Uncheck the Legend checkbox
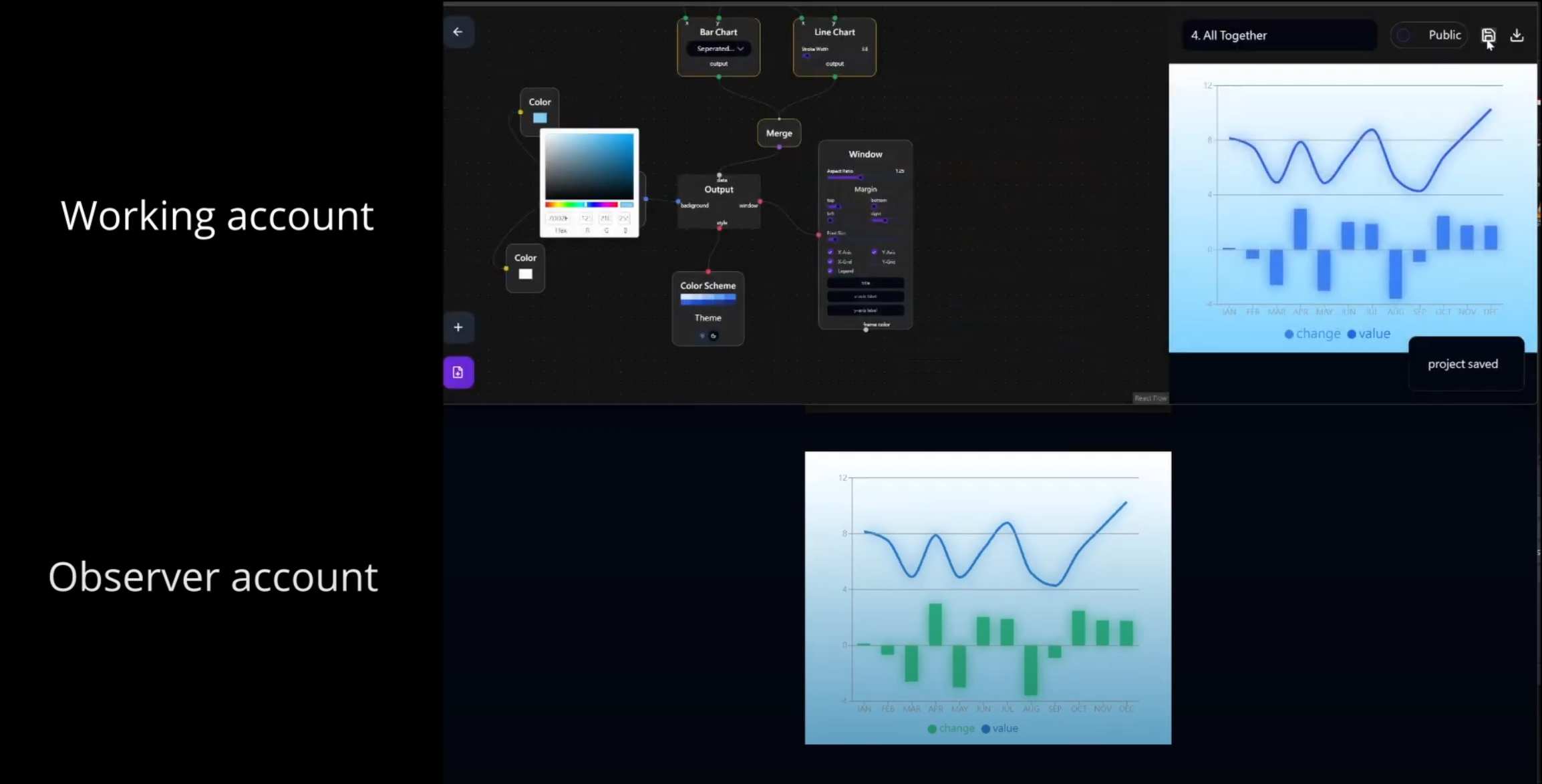Viewport: 1542px width, 784px height. (830, 271)
